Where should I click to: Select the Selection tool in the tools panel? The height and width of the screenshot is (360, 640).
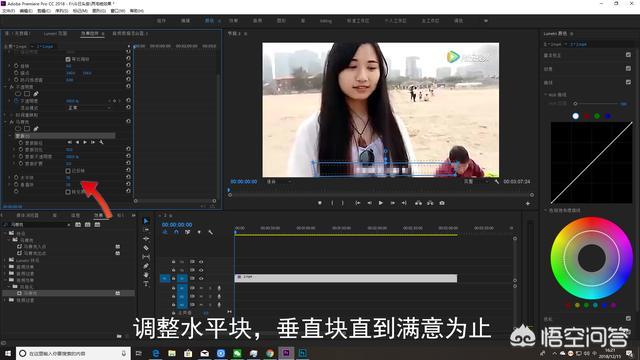(x=146, y=221)
